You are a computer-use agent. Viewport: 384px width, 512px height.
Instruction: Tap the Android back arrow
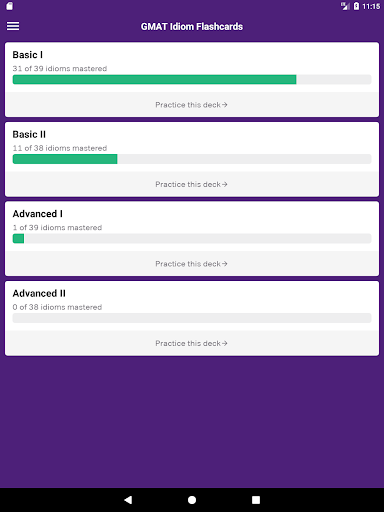[128, 500]
